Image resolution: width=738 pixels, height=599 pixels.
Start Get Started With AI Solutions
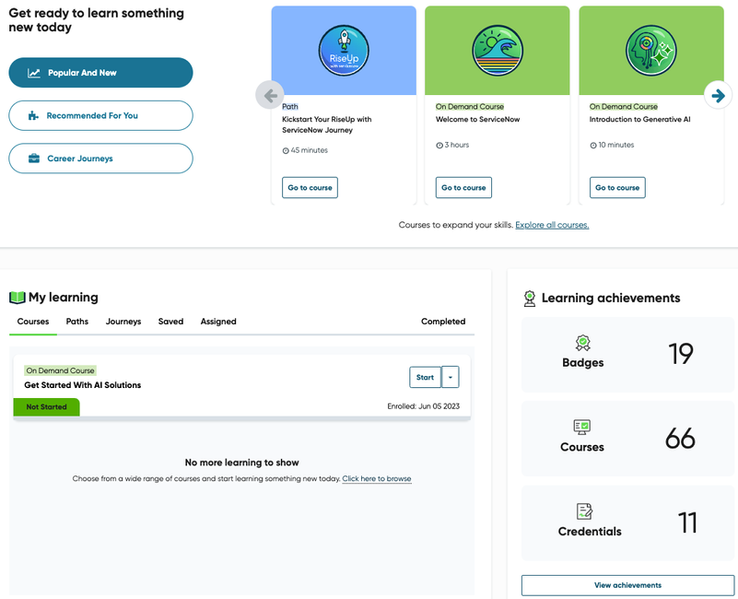coord(425,377)
